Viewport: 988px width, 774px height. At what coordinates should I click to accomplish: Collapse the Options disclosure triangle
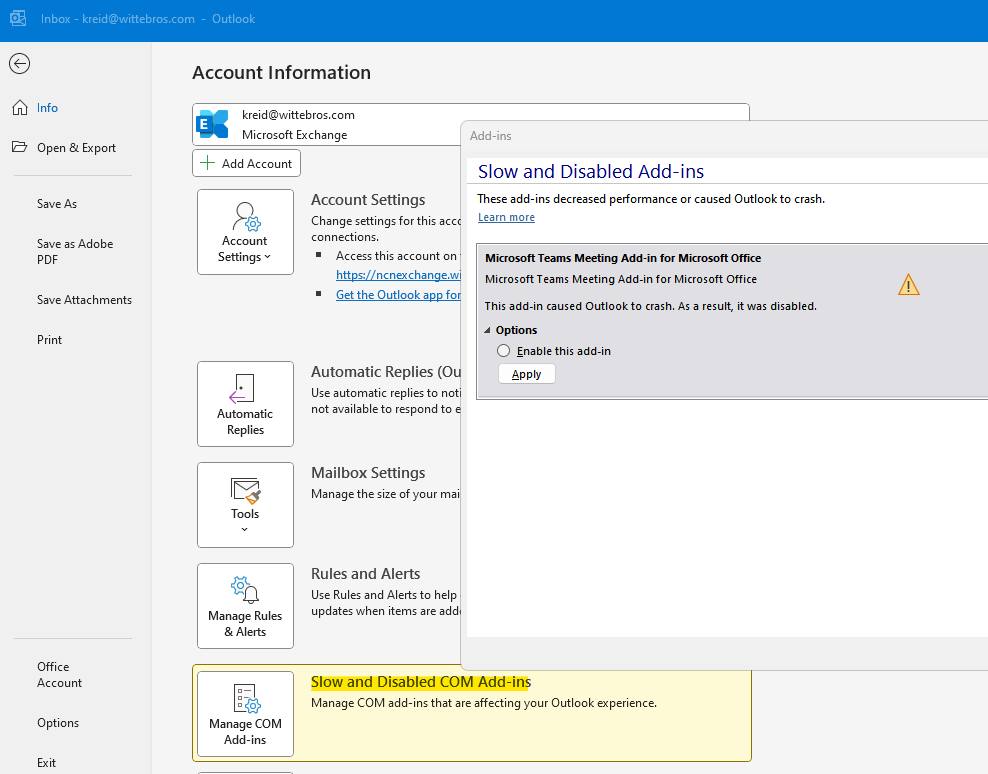tap(487, 330)
